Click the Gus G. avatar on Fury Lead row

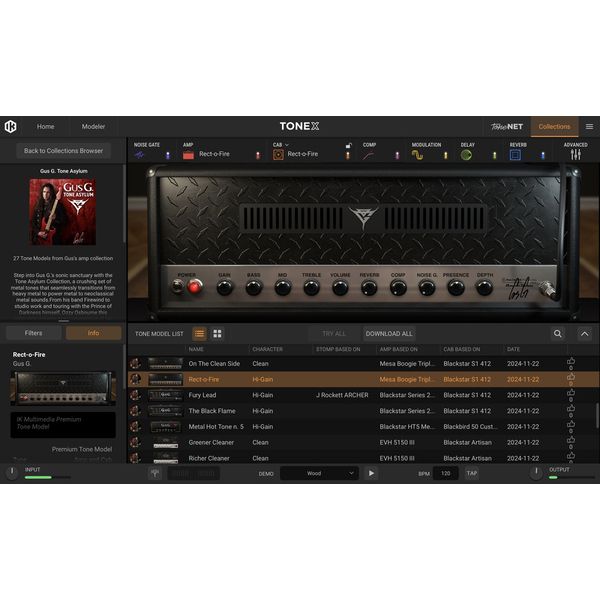pyautogui.click(x=135, y=395)
